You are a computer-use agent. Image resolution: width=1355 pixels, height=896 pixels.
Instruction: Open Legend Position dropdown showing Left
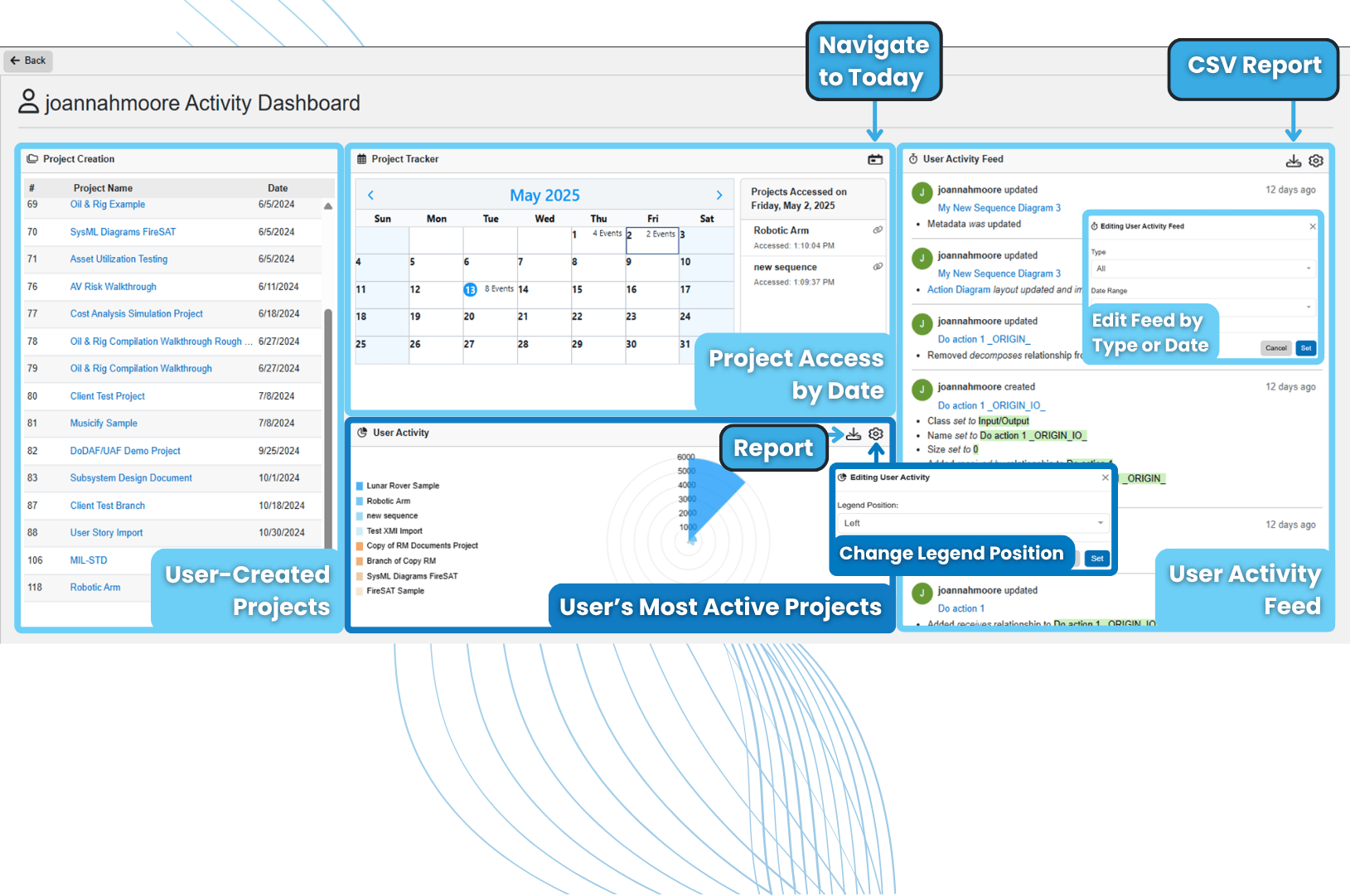coord(973,523)
